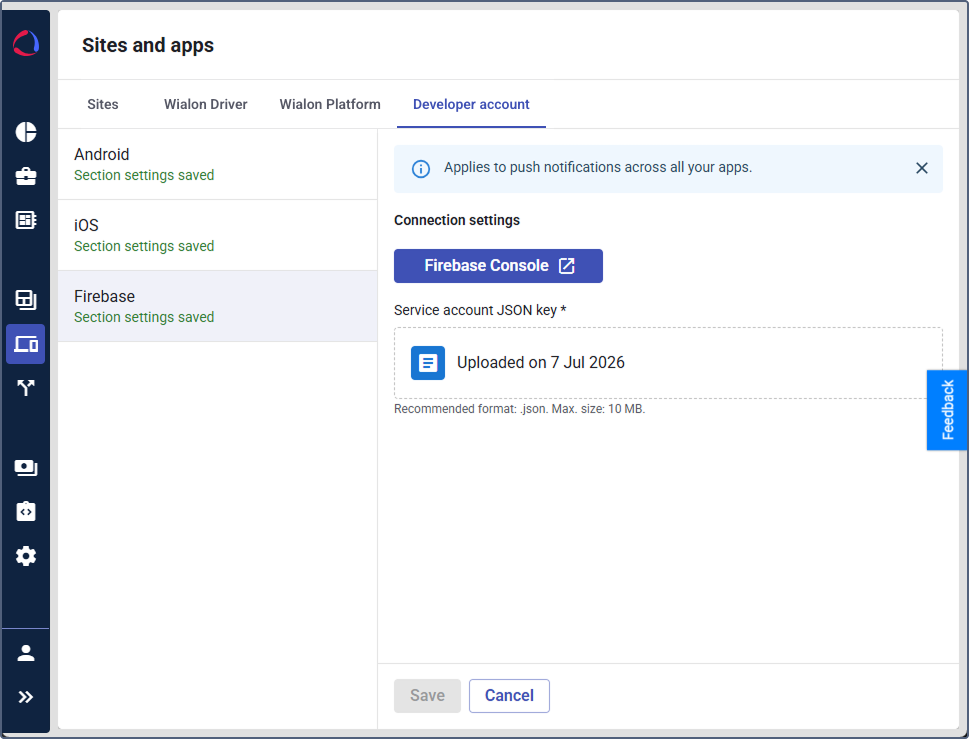Click the 'Applies to push notifications' banner text
The image size is (969, 739).
[x=598, y=167]
